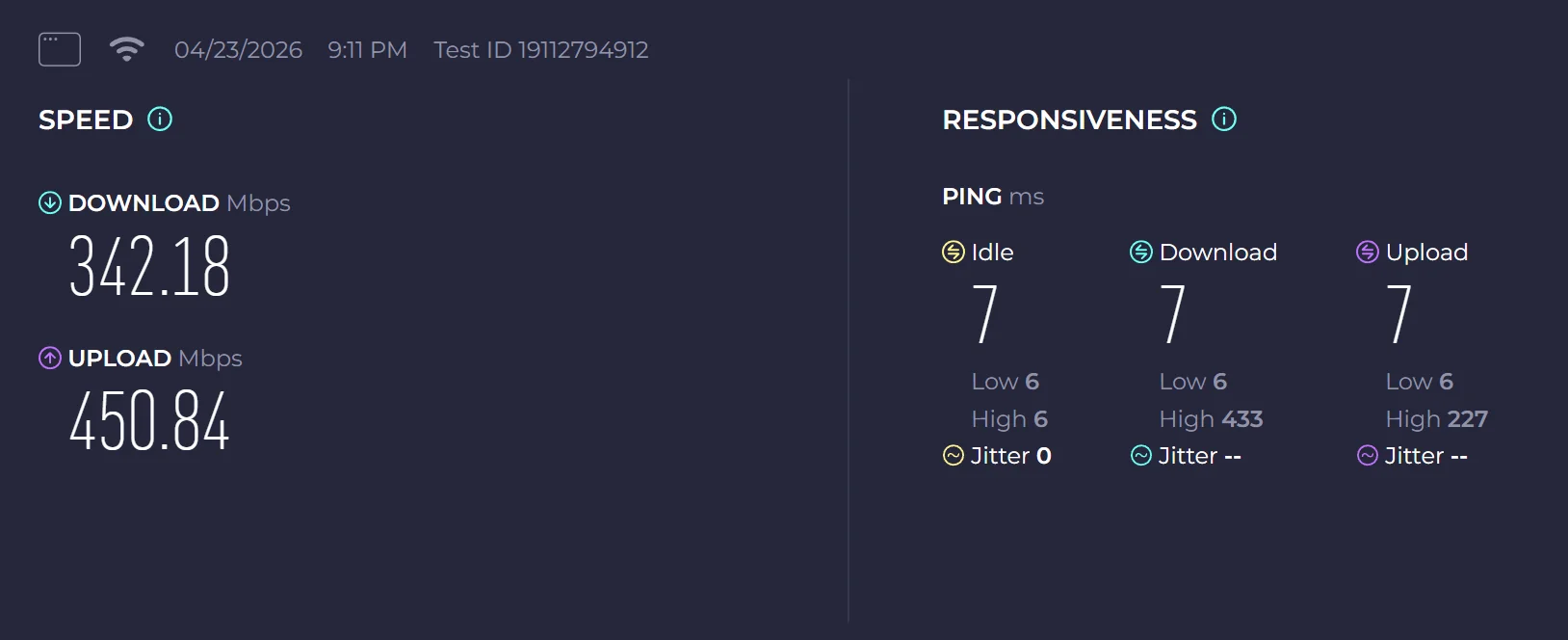The width and height of the screenshot is (1568, 640).
Task: Click the Wi-Fi connection icon
Action: [x=126, y=48]
